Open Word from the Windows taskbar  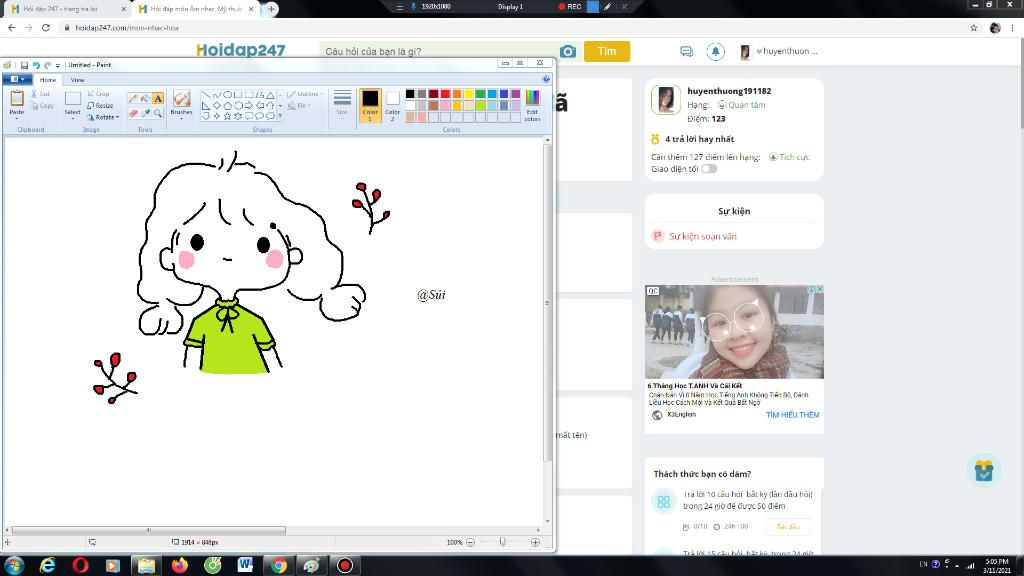pyautogui.click(x=245, y=565)
